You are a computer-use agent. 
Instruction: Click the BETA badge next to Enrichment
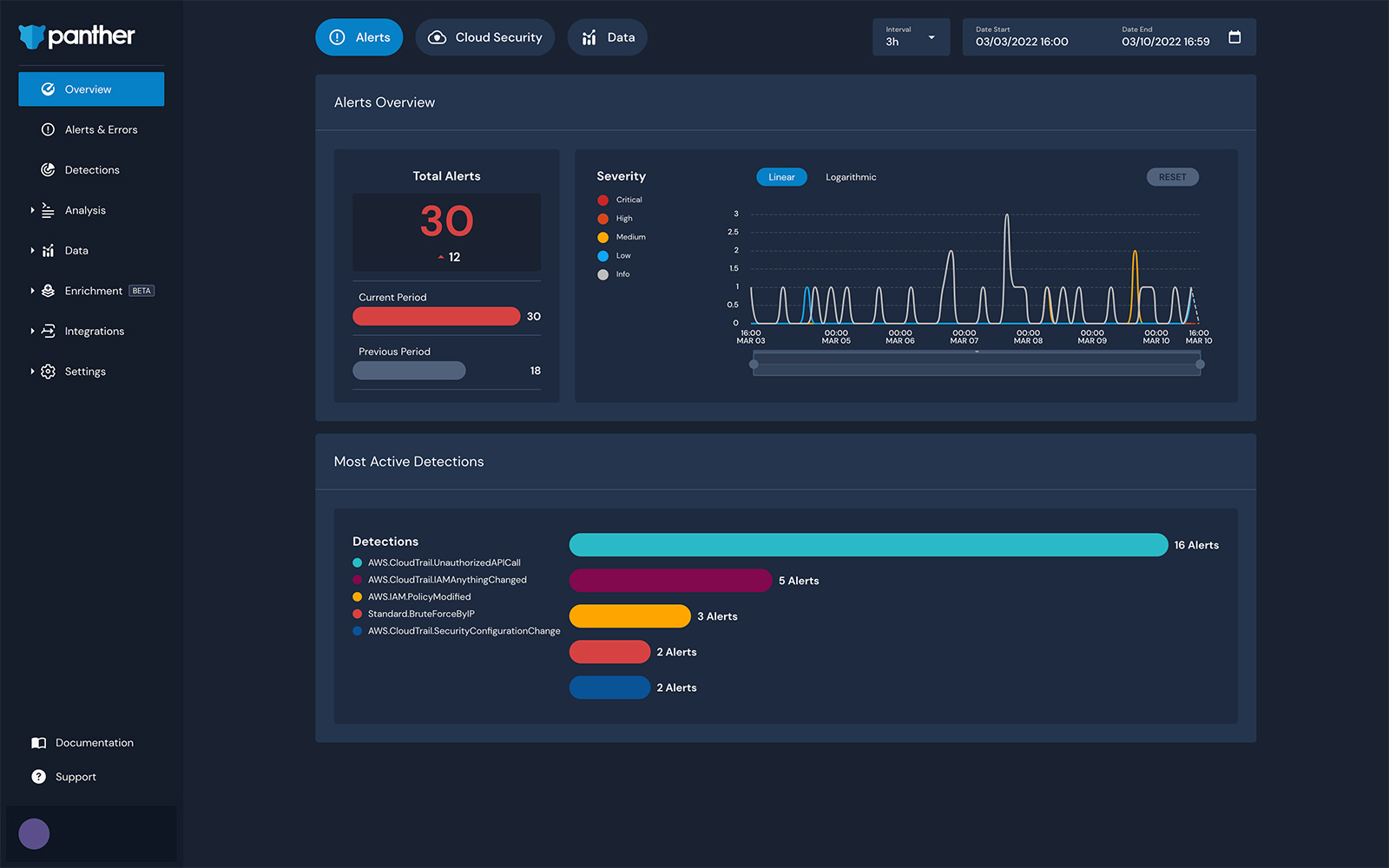click(142, 291)
